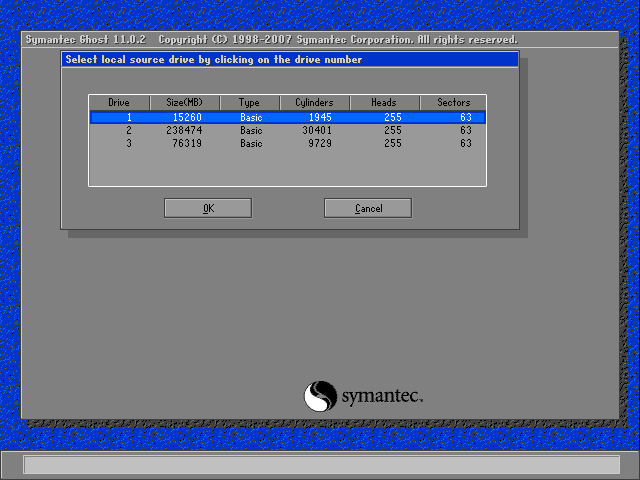
Task: Click the Heads column header
Action: [384, 102]
